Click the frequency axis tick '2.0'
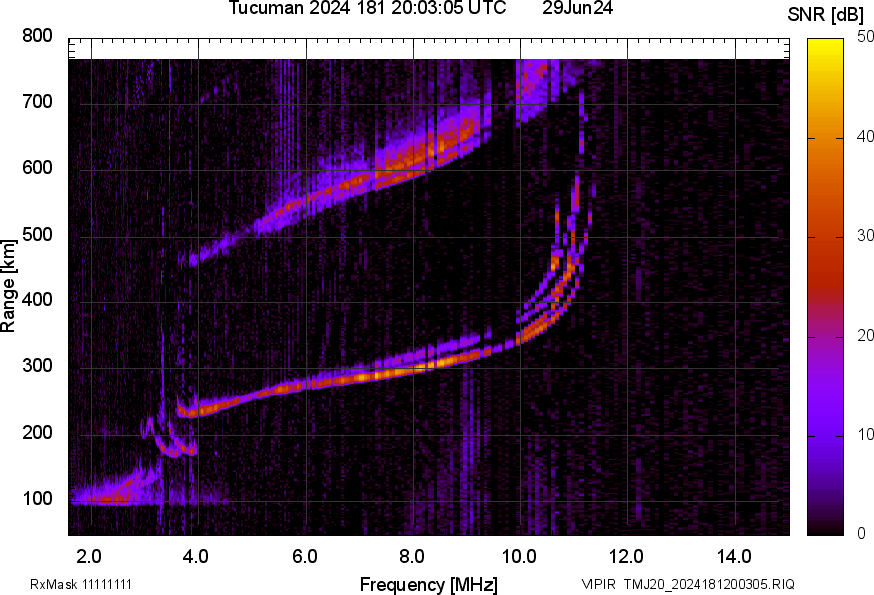The image size is (874, 595). coord(89,557)
